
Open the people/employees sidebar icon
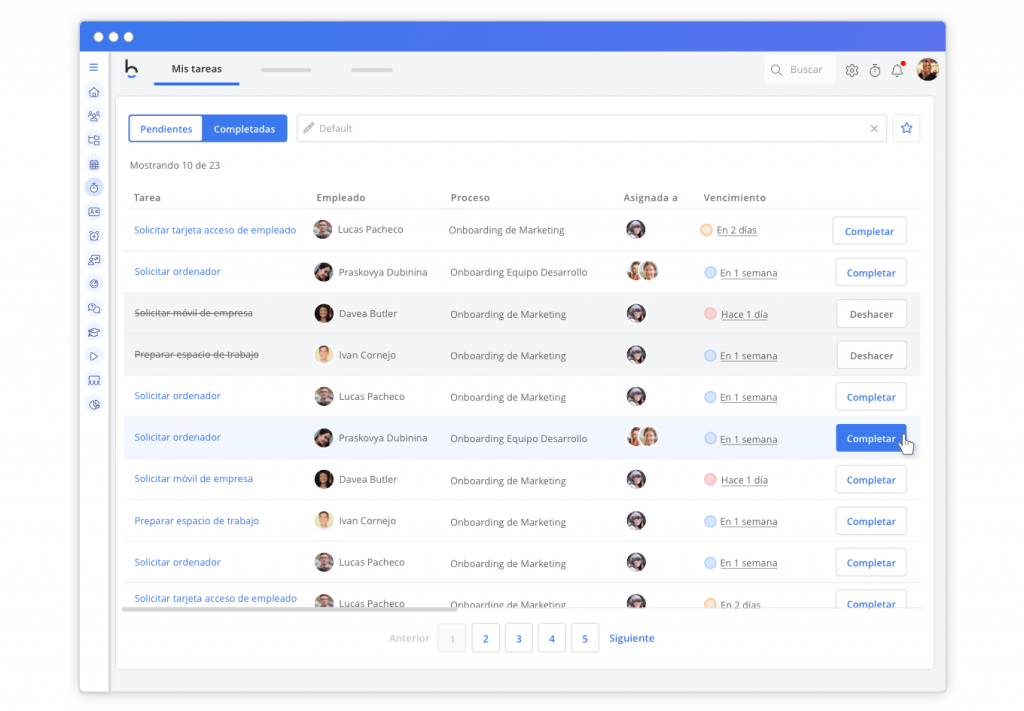click(94, 116)
